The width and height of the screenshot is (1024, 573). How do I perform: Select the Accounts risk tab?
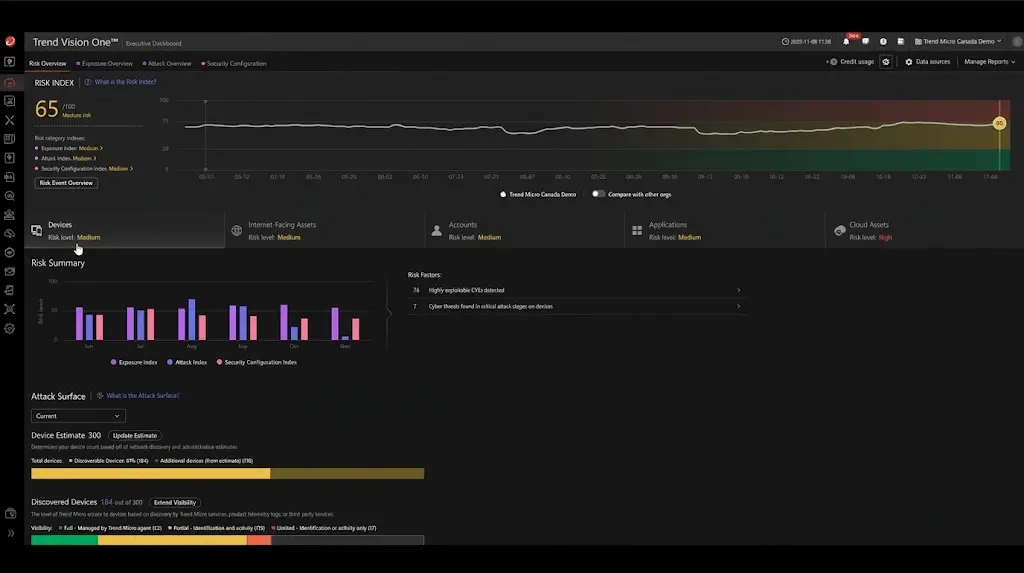(x=524, y=230)
